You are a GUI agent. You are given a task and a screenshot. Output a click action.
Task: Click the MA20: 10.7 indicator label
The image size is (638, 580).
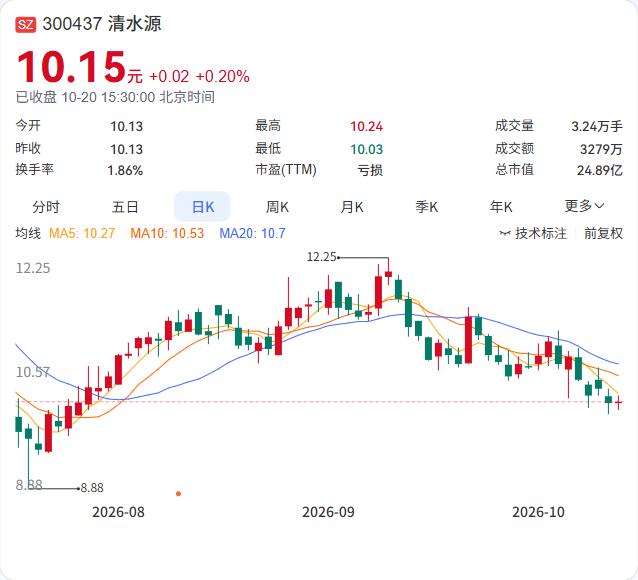[252, 233]
